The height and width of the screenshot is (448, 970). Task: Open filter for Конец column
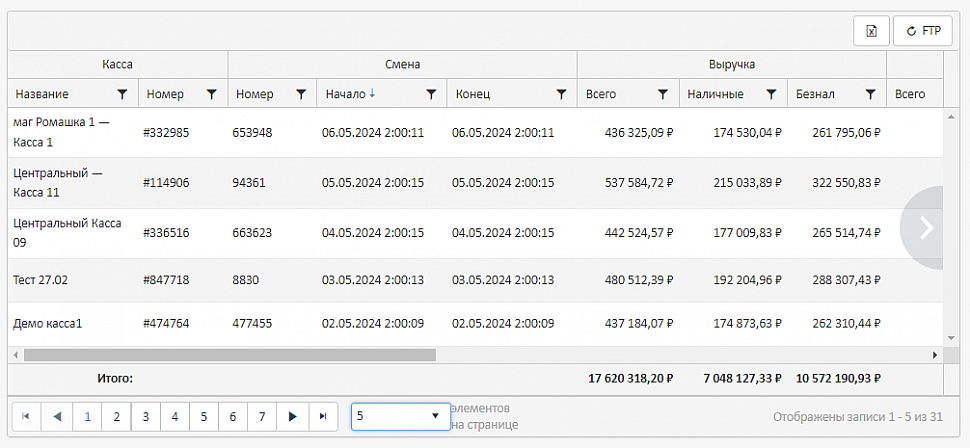561,94
